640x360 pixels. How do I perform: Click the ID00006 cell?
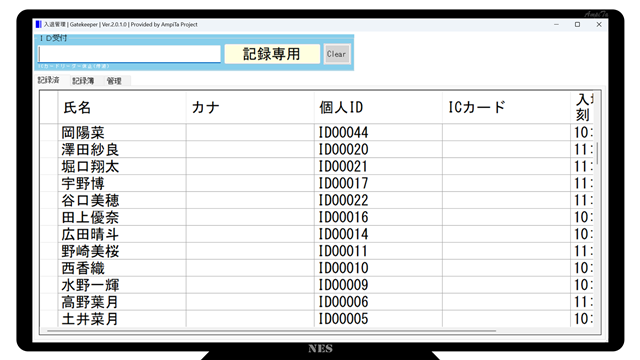(x=378, y=302)
